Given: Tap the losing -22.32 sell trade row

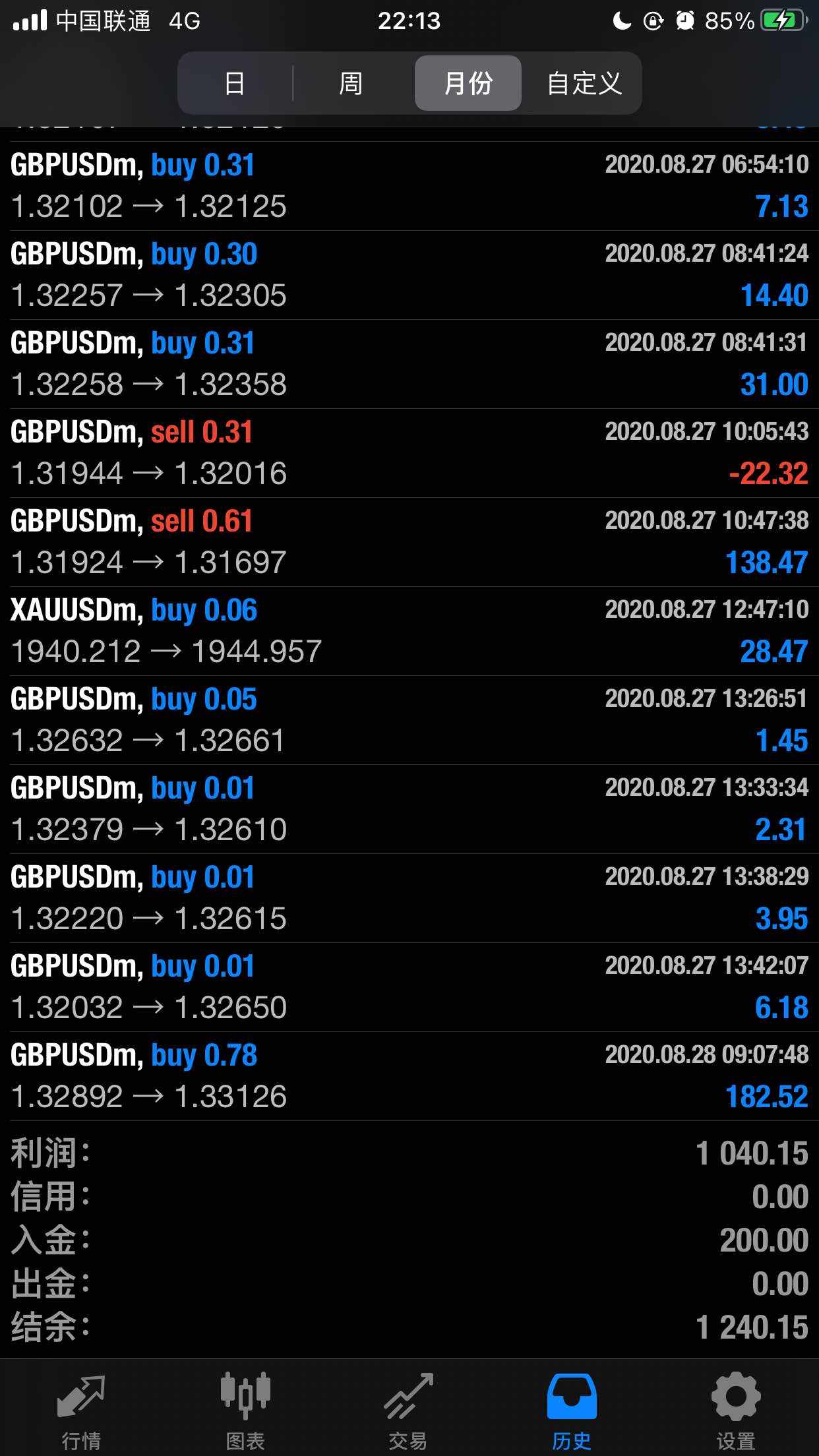Looking at the screenshot, I should (x=409, y=453).
